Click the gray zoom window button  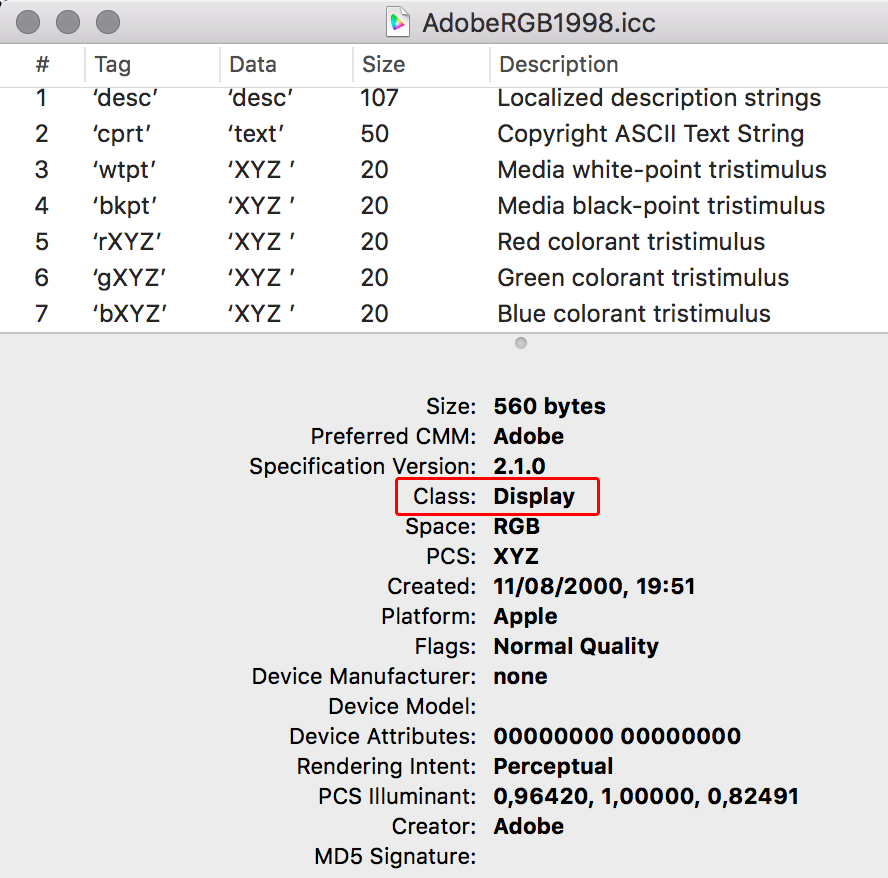tap(108, 22)
